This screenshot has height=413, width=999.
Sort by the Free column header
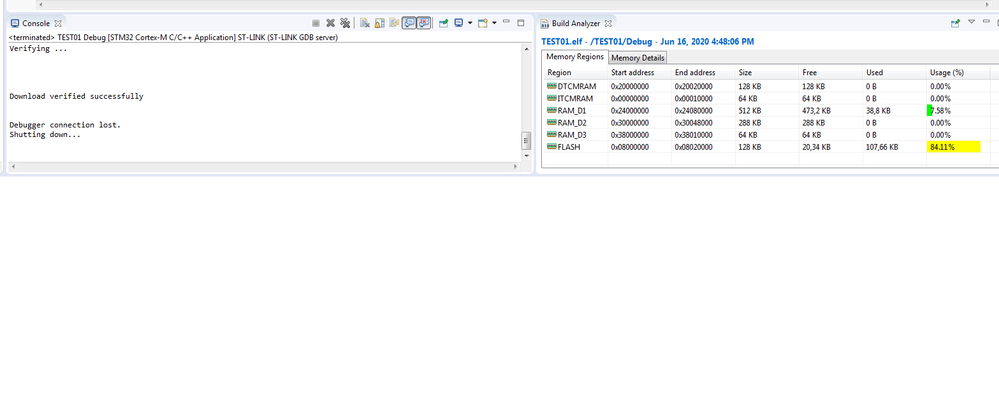click(830, 73)
